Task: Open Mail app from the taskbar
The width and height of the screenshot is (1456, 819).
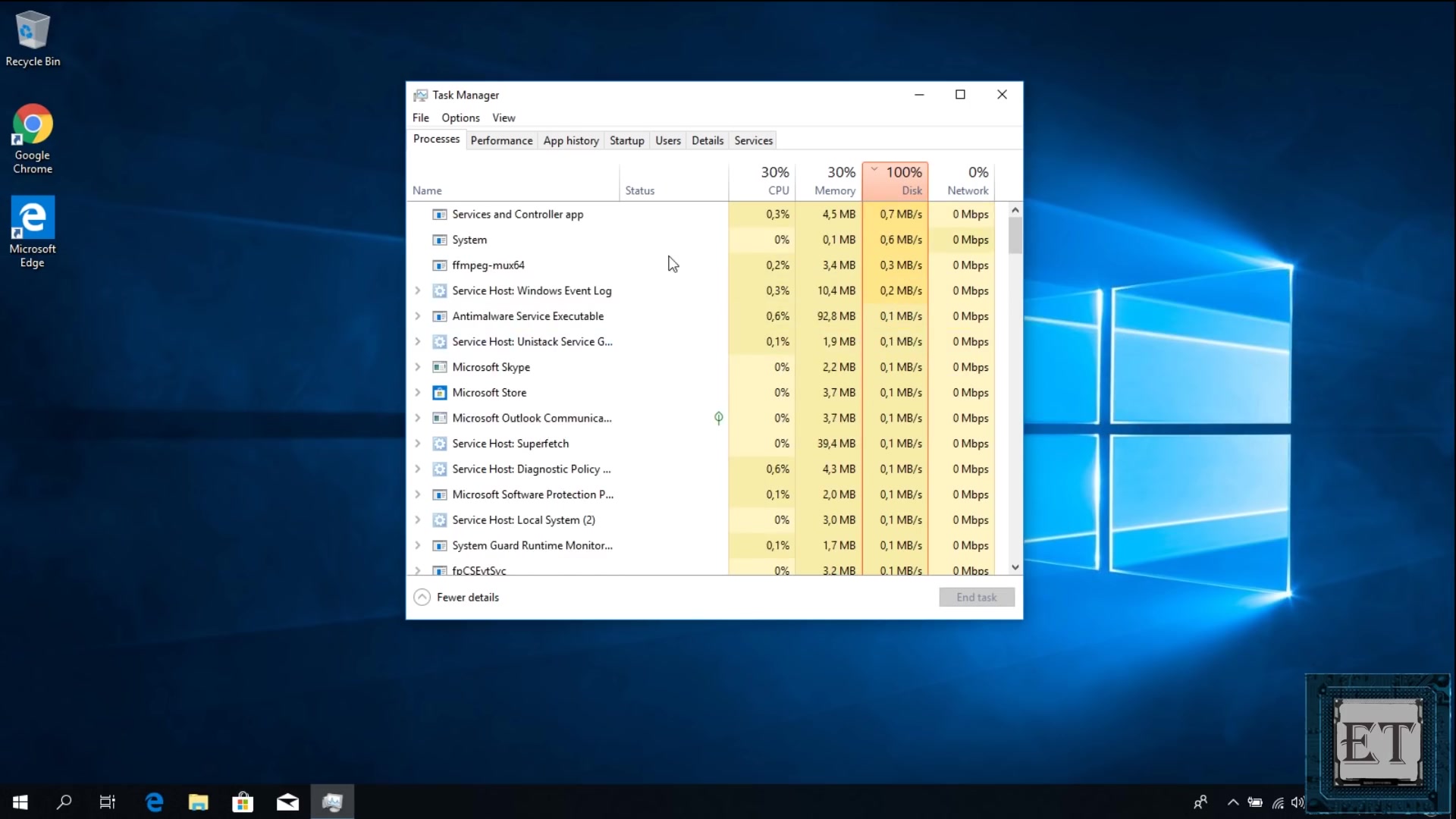Action: (x=287, y=802)
